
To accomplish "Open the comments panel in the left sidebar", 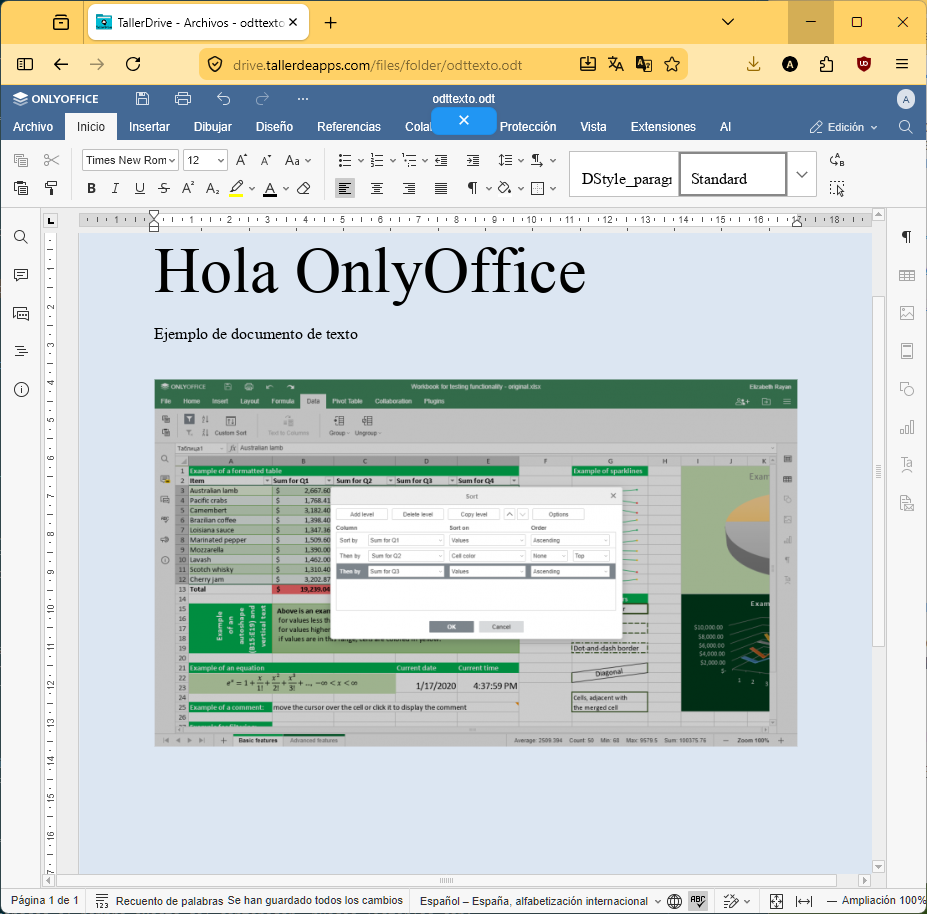I will (20, 276).
